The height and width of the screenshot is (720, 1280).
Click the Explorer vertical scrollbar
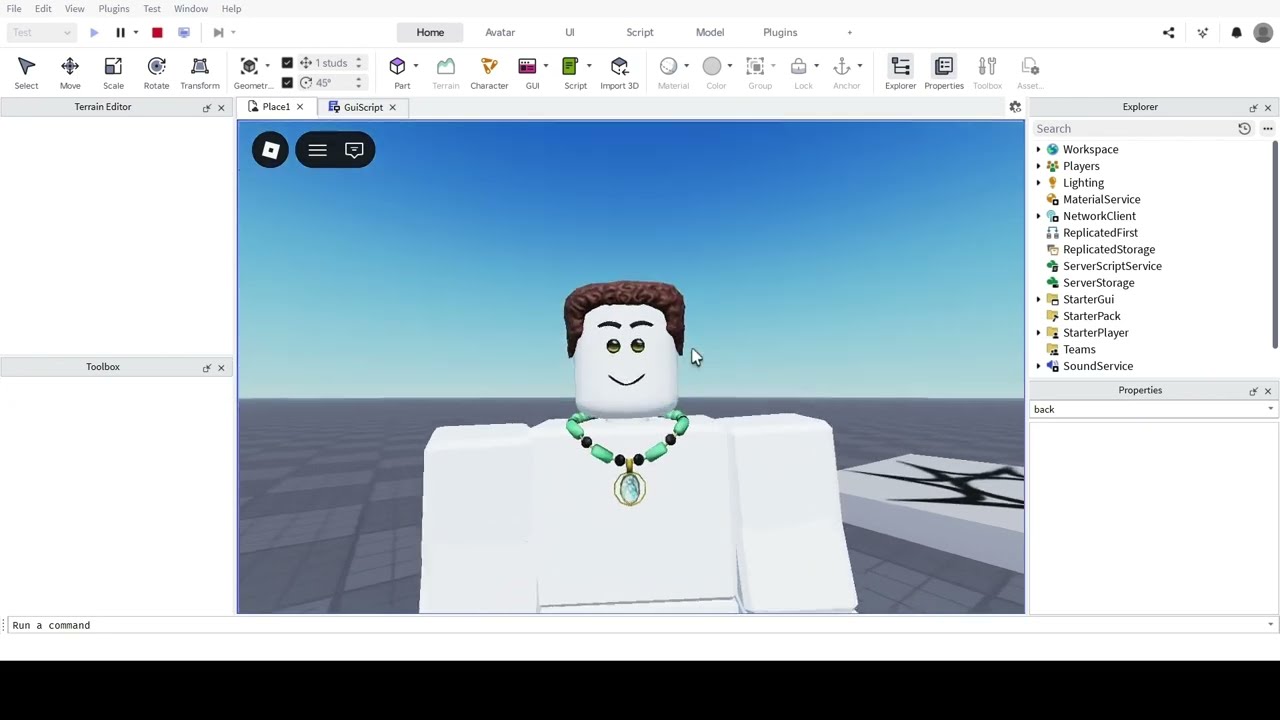point(1276,245)
